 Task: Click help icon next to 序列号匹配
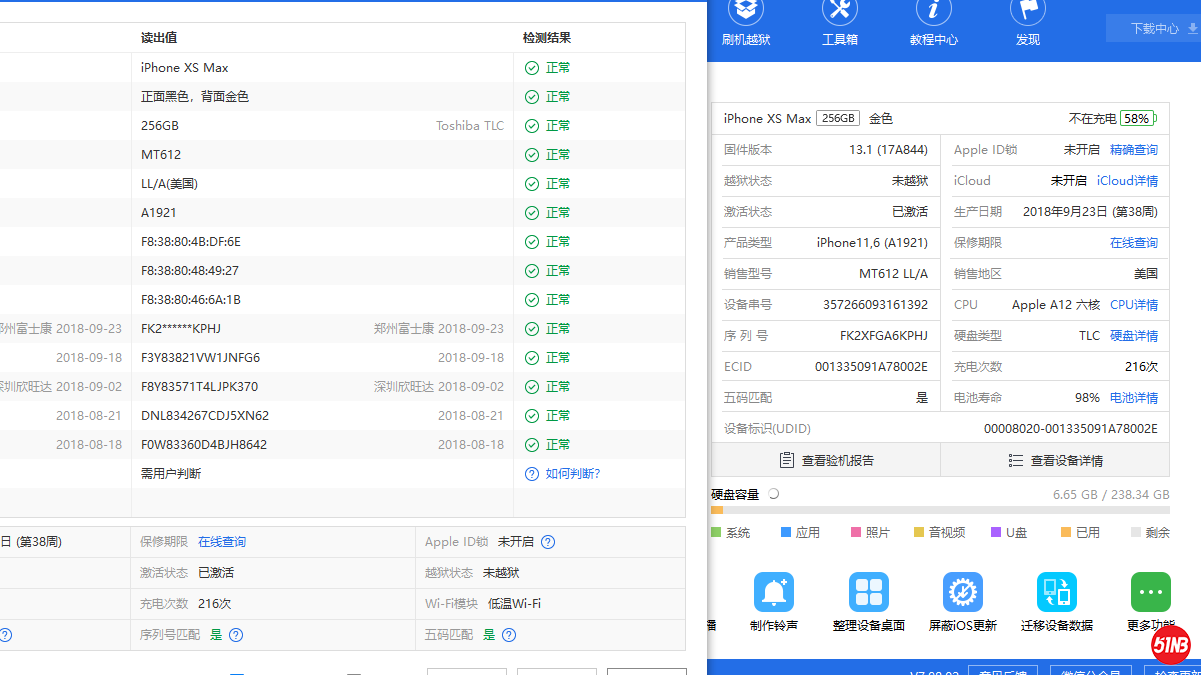pyautogui.click(x=236, y=635)
